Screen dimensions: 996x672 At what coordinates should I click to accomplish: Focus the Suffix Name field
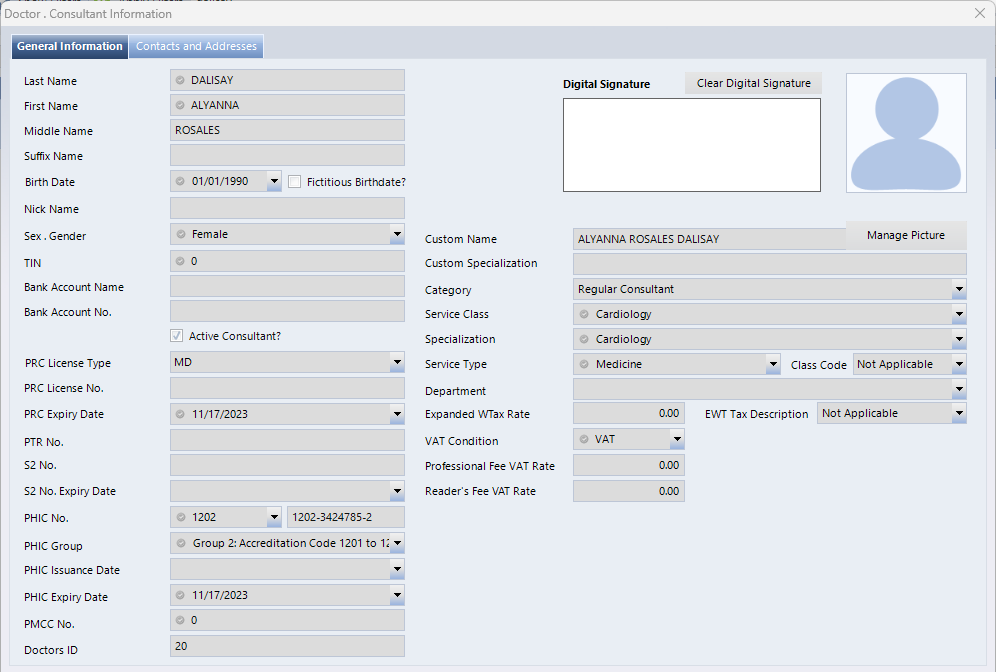[287, 155]
